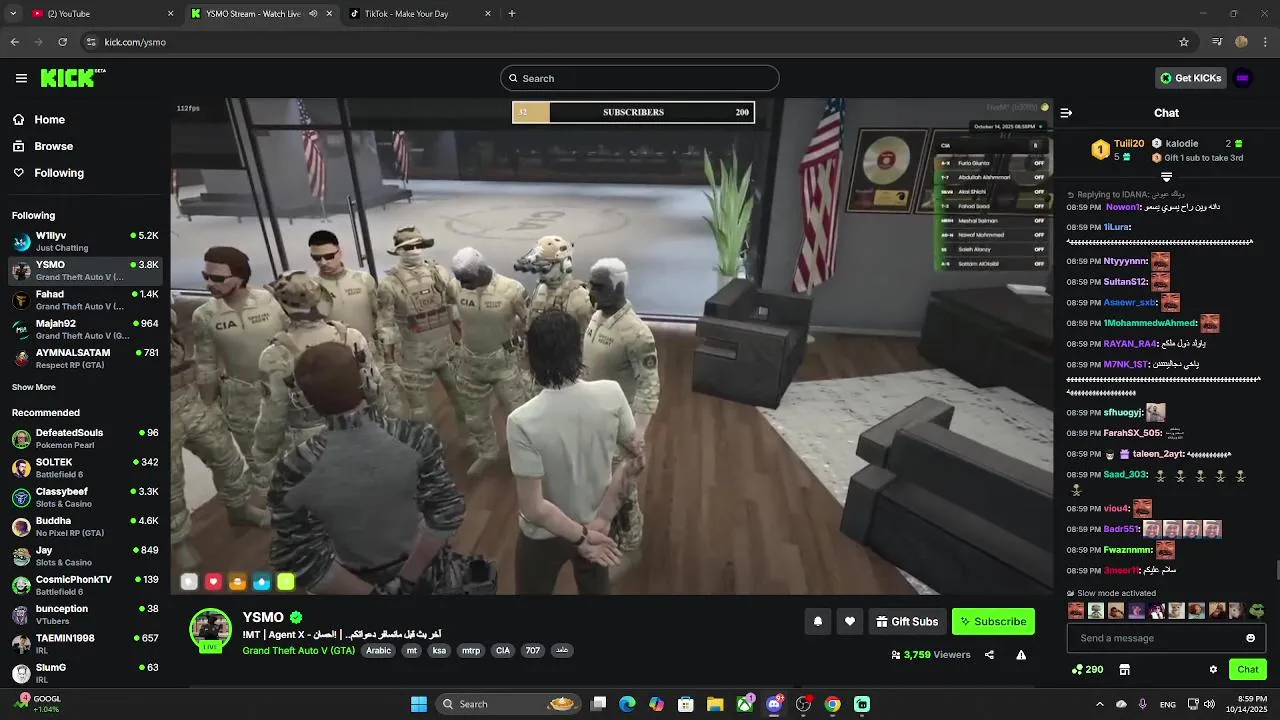Select the ksa tag

click(x=439, y=650)
